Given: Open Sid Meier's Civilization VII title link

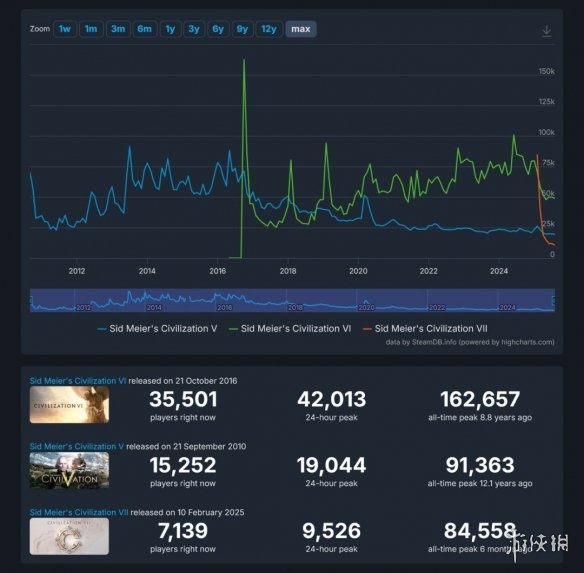Looking at the screenshot, I should point(79,512).
